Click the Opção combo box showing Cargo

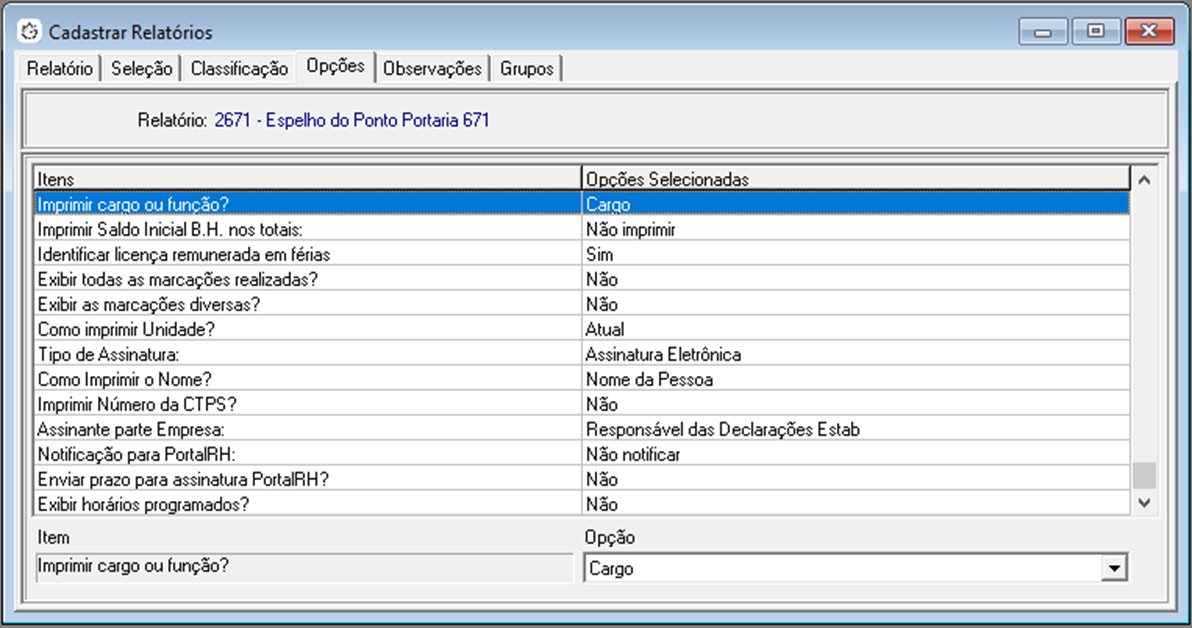pos(840,568)
